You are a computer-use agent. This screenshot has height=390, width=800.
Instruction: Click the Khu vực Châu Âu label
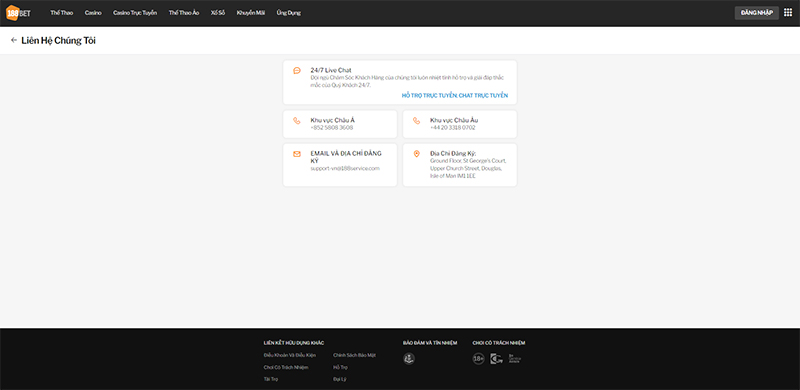click(x=454, y=120)
